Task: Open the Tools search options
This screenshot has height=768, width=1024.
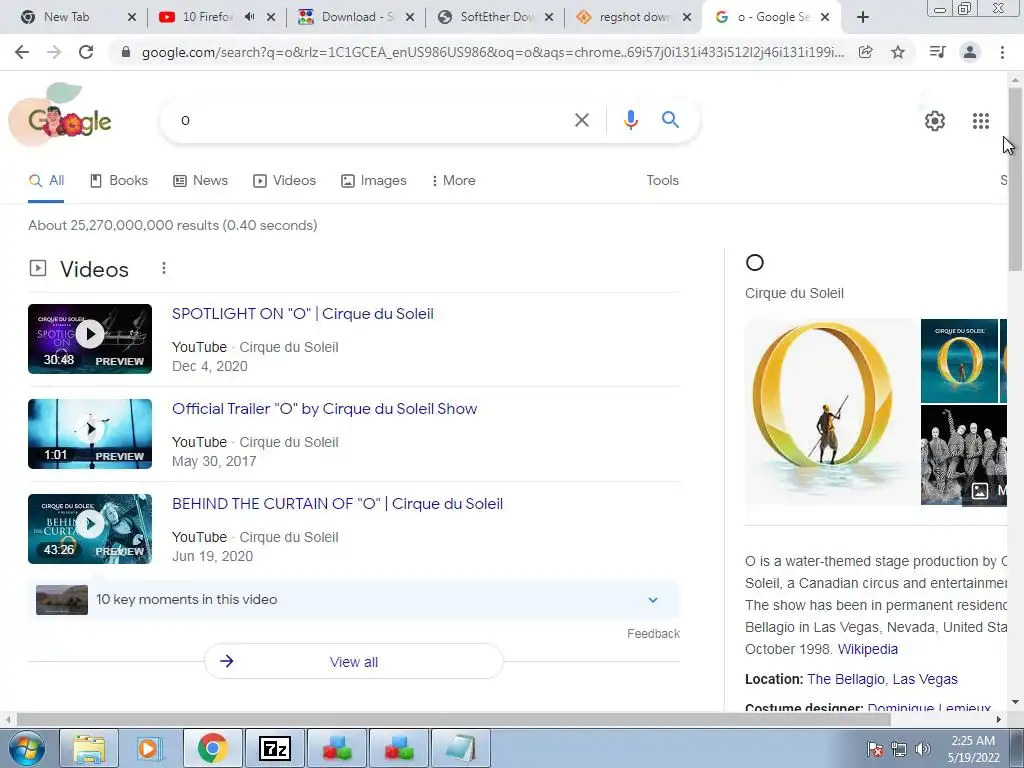Action: point(662,180)
